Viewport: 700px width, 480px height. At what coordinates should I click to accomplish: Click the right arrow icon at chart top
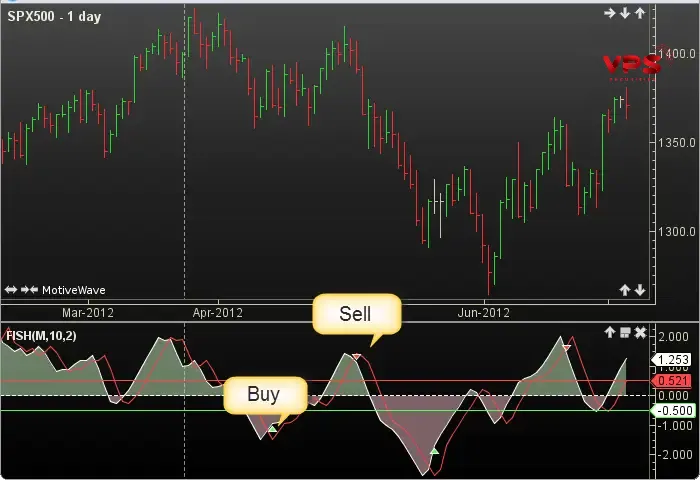pos(610,13)
